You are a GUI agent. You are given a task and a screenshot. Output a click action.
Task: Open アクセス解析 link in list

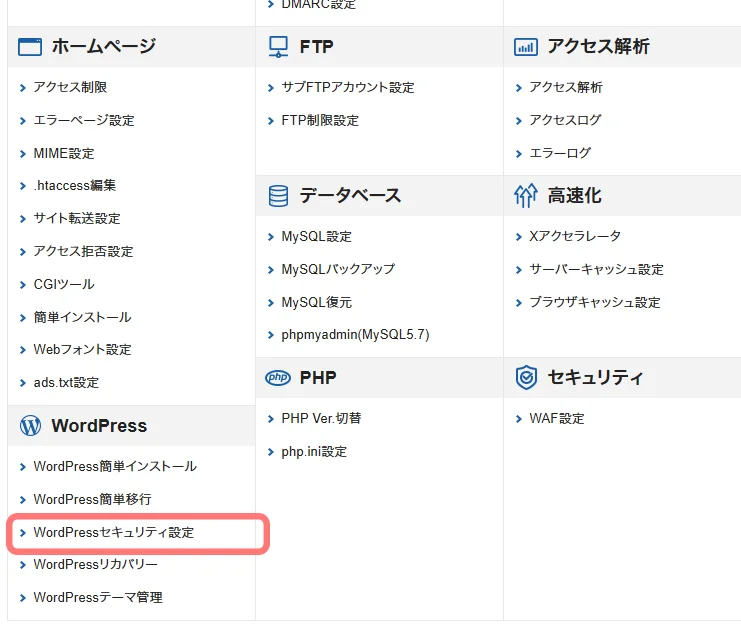coord(566,87)
